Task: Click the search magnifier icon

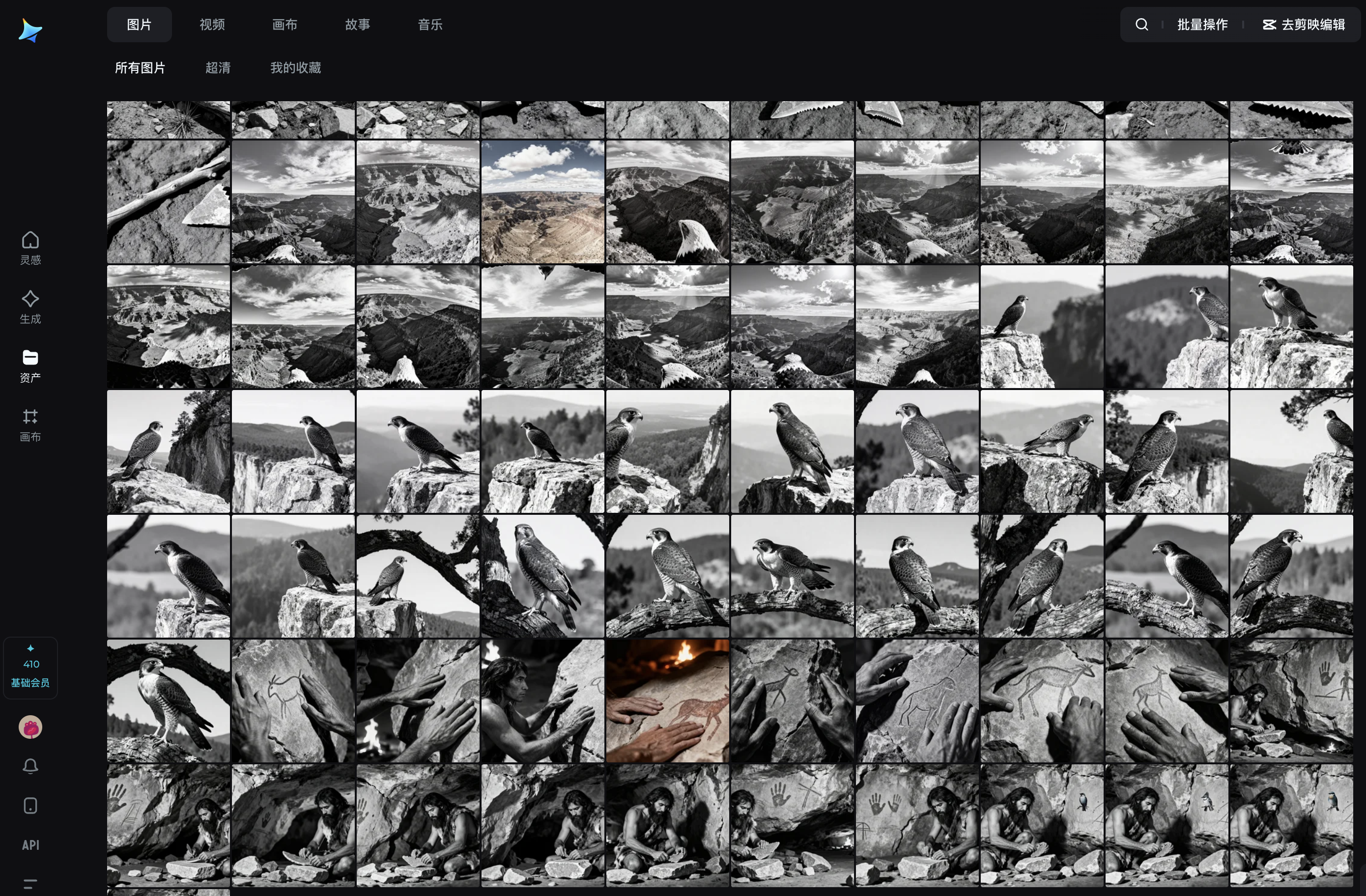Action: click(x=1141, y=25)
